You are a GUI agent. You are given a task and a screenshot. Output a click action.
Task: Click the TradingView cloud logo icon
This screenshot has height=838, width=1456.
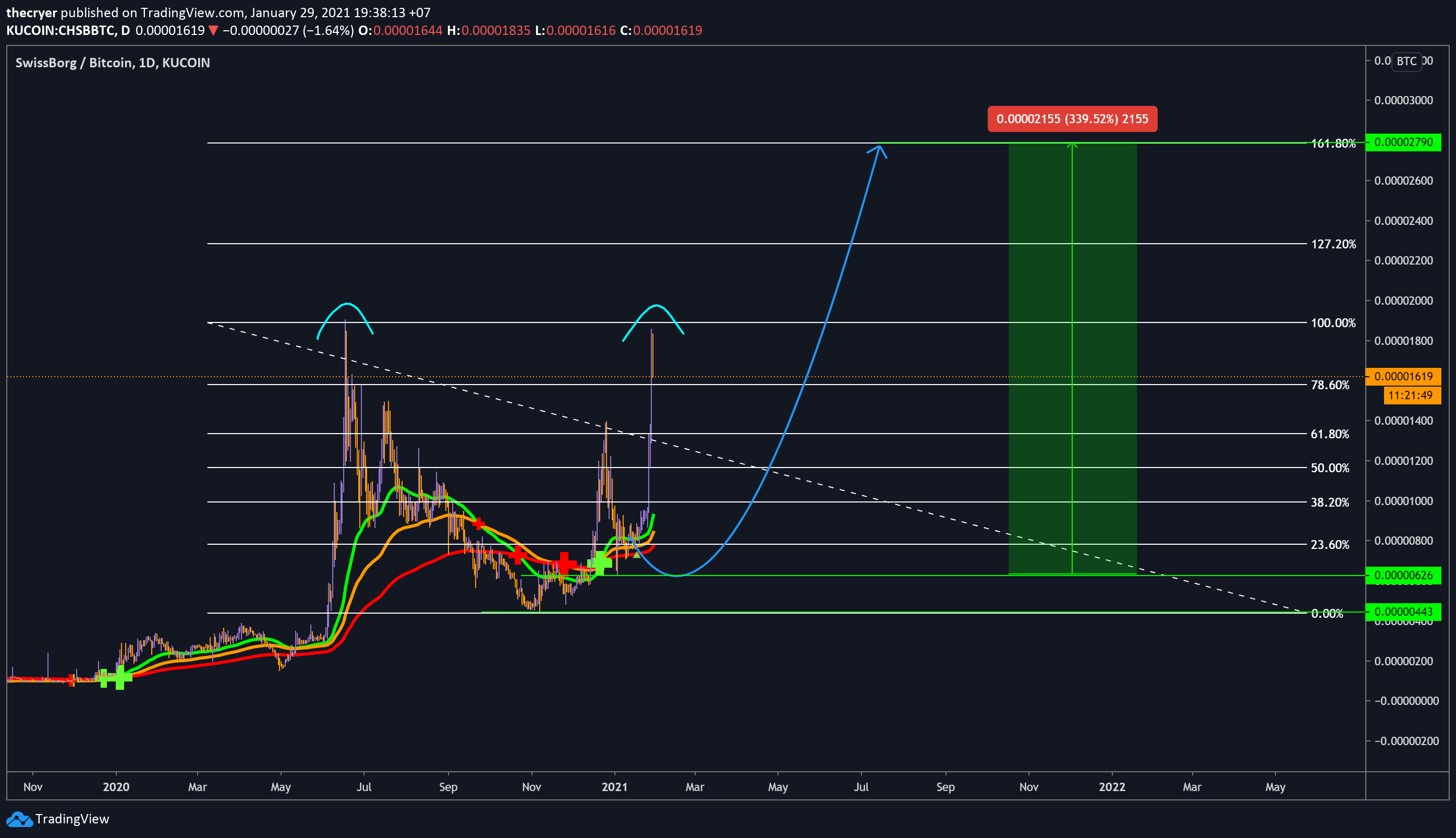point(19,819)
